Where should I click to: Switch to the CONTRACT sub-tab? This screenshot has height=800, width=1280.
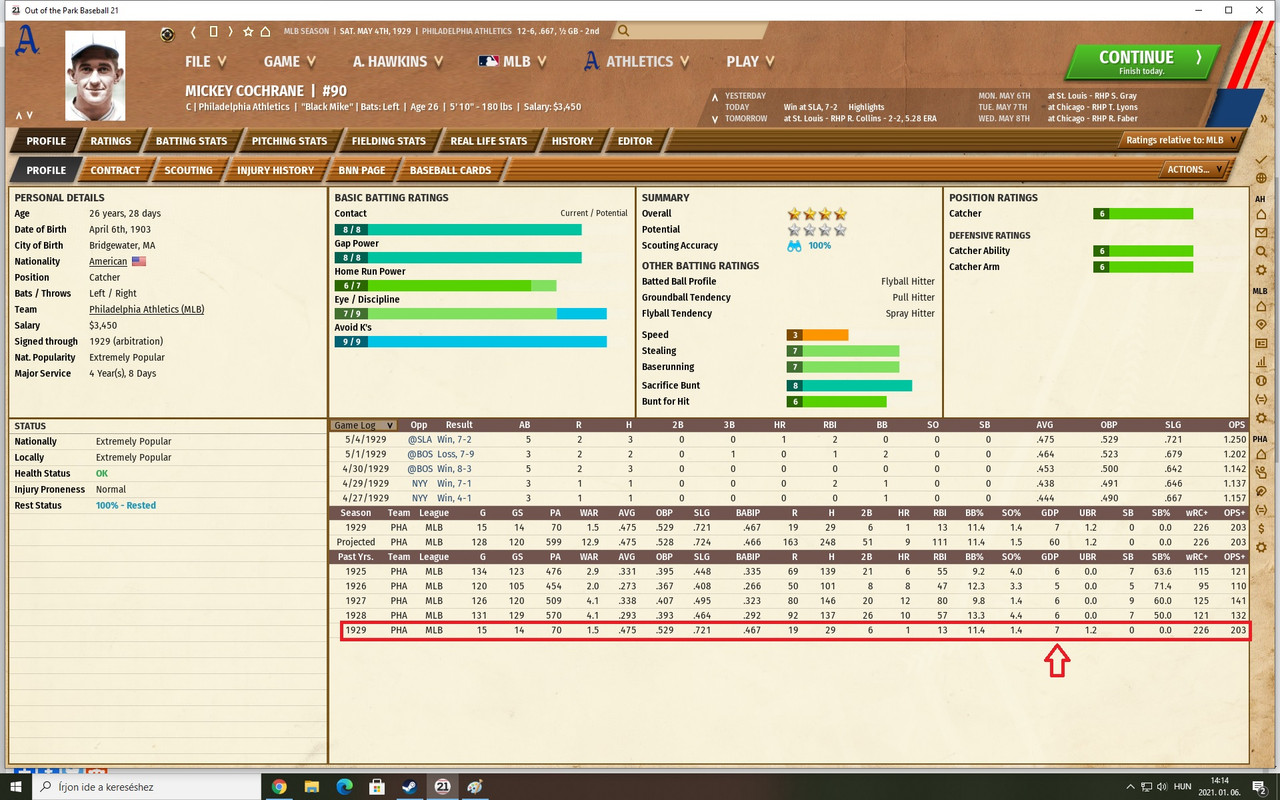tap(115, 170)
